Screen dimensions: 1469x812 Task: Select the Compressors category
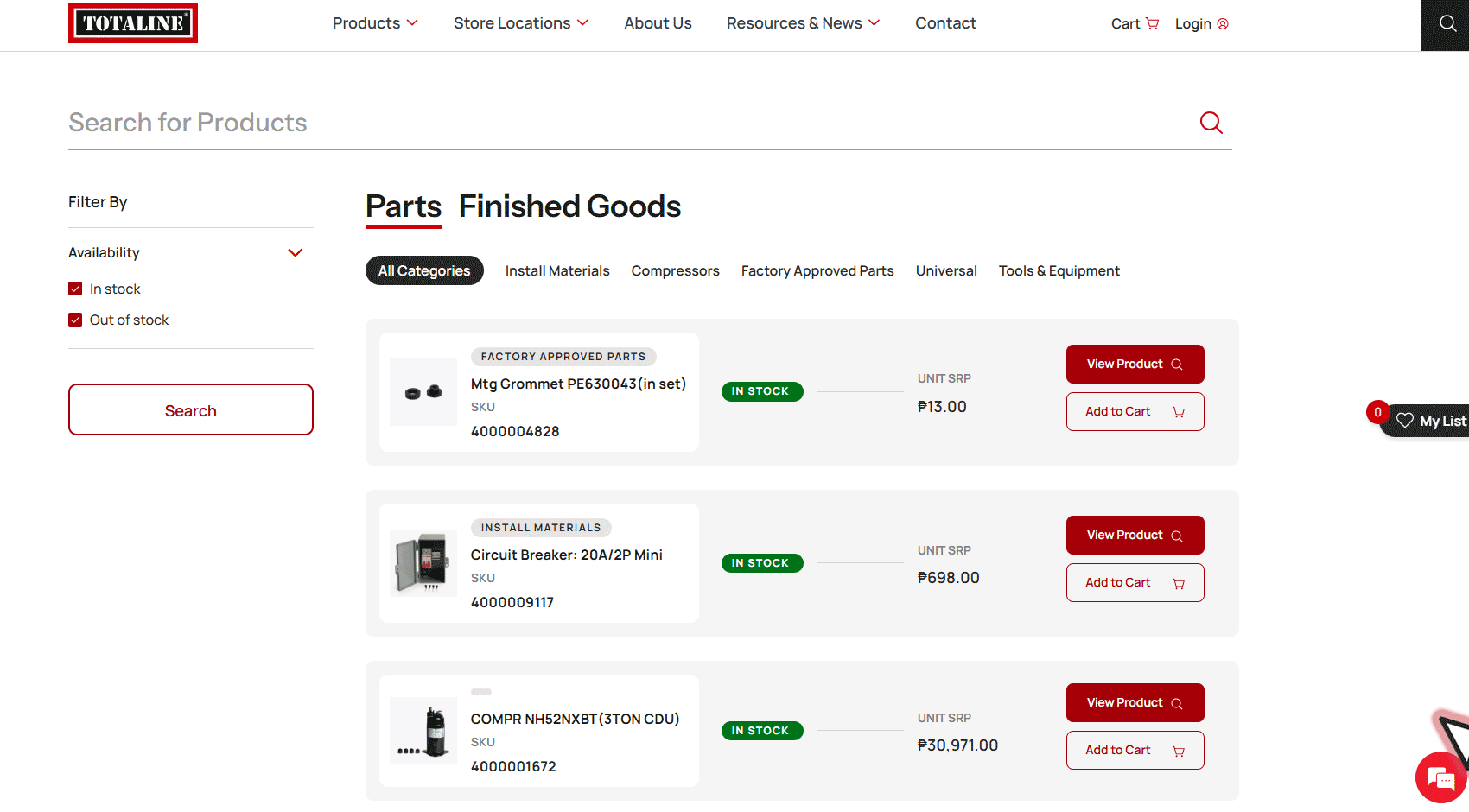pos(675,270)
